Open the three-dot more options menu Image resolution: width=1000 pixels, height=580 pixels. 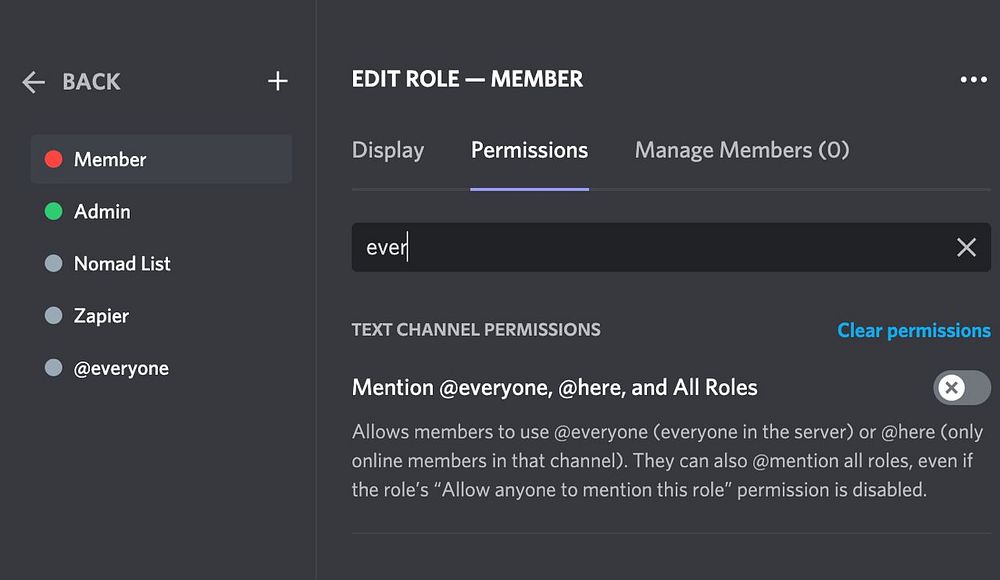coord(973,80)
